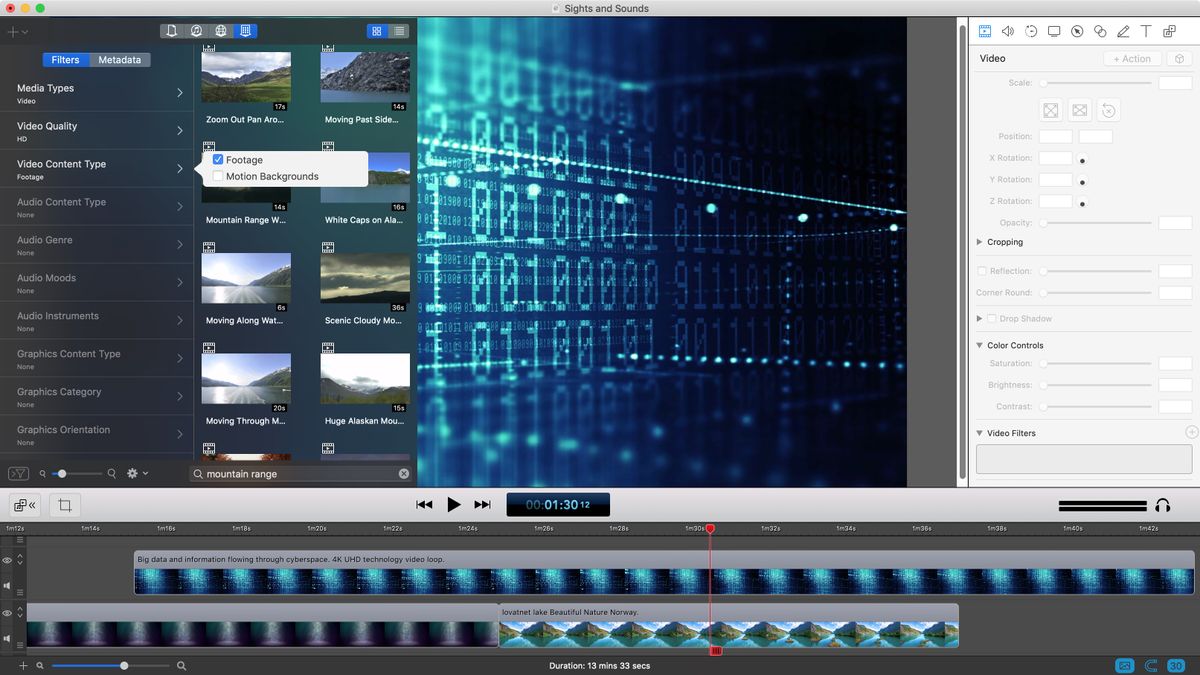Open the picture-in-picture inspector pane
1200x675 pixels.
click(1169, 31)
